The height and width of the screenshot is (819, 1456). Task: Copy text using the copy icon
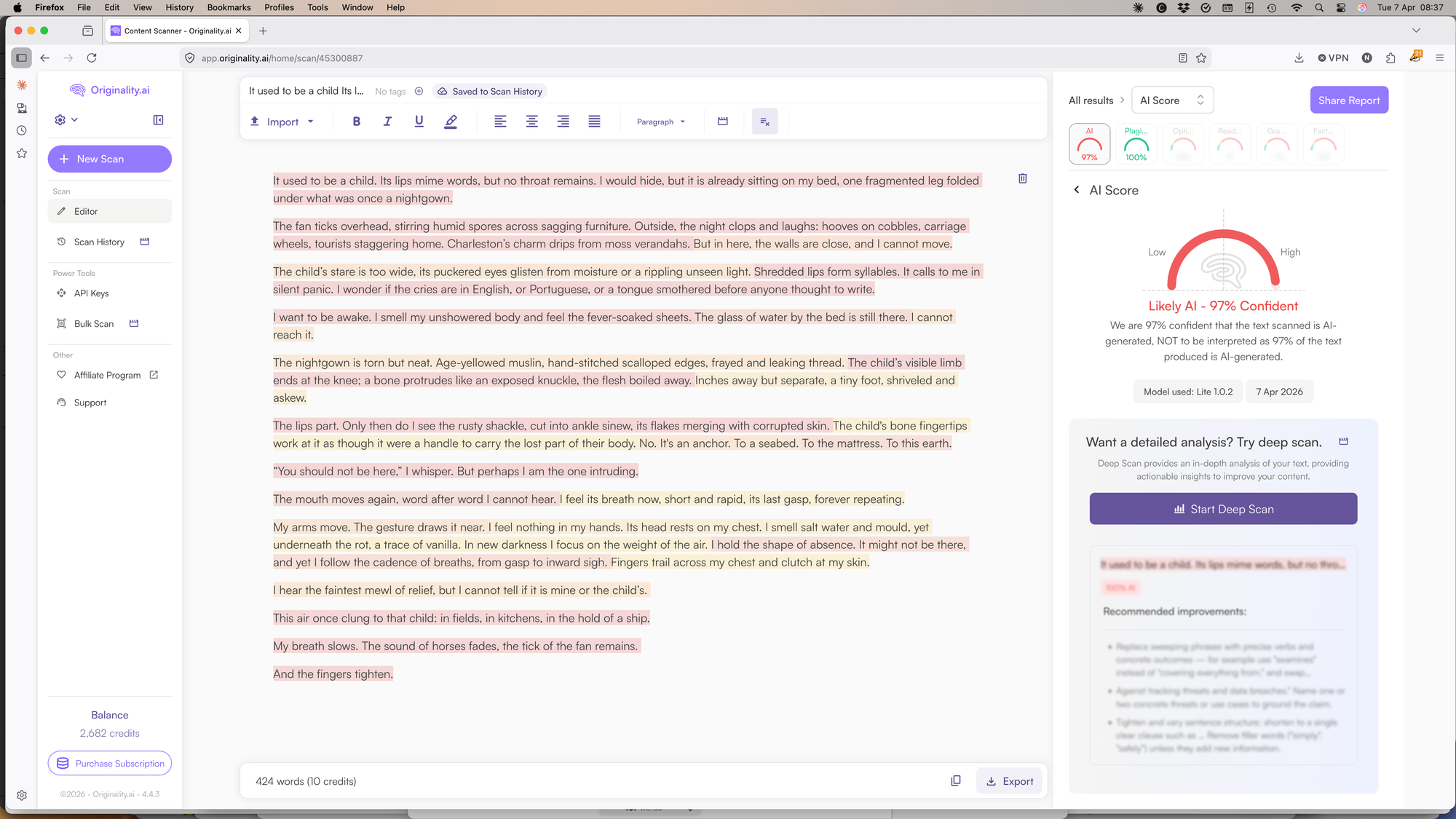pos(956,780)
